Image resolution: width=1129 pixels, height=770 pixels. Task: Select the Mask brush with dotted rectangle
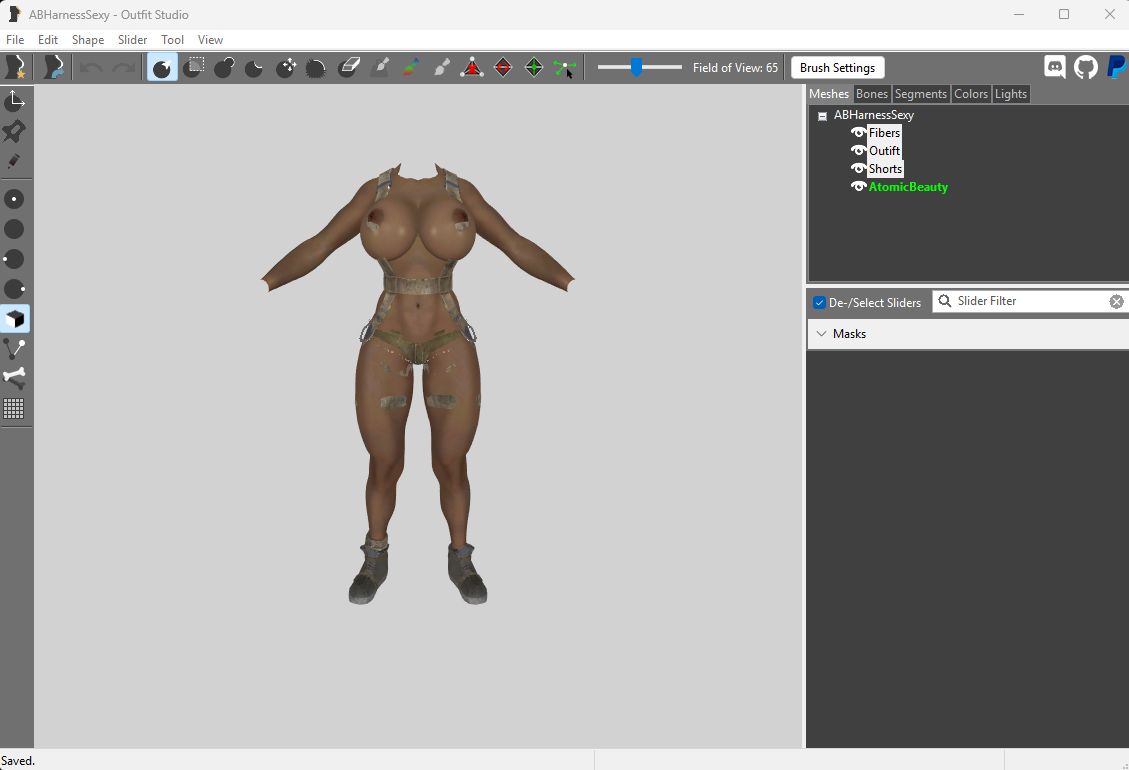(194, 68)
